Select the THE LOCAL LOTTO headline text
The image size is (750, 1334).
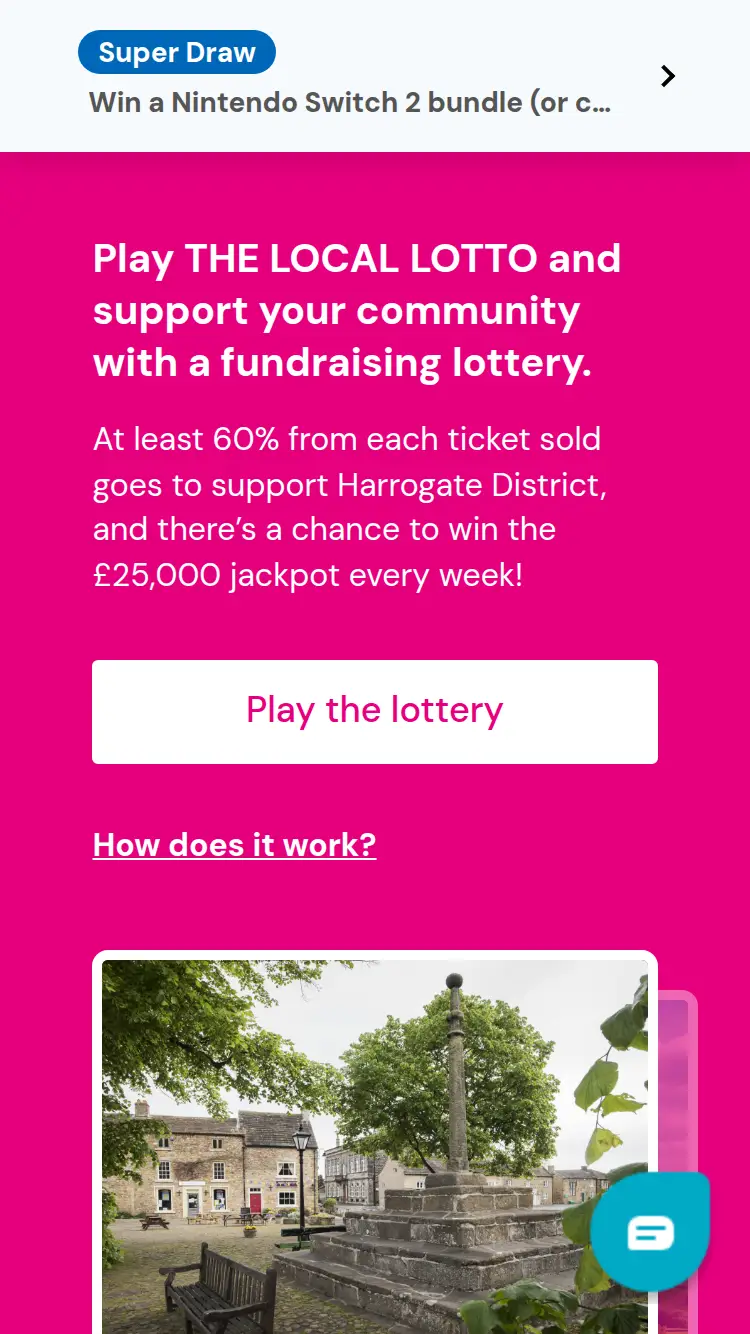(357, 310)
